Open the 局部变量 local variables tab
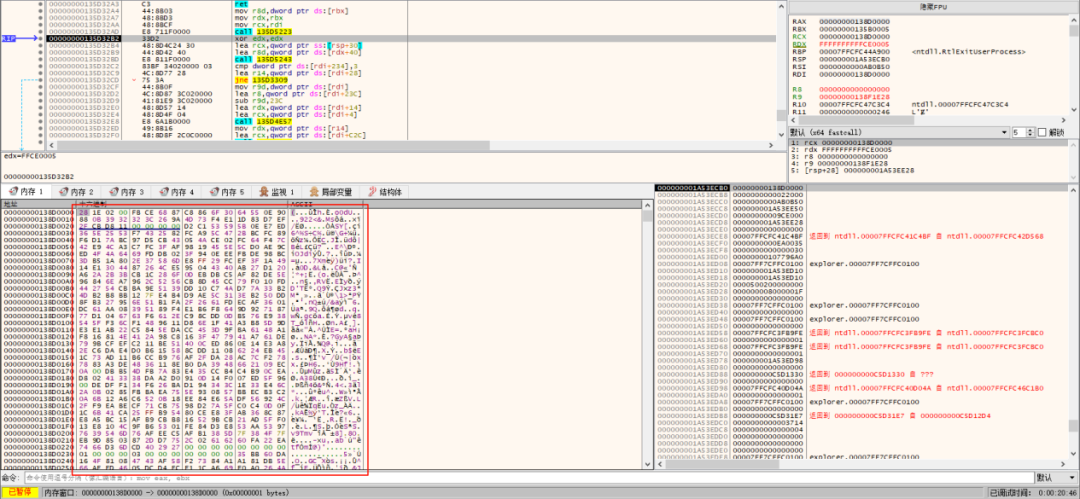 pos(333,192)
